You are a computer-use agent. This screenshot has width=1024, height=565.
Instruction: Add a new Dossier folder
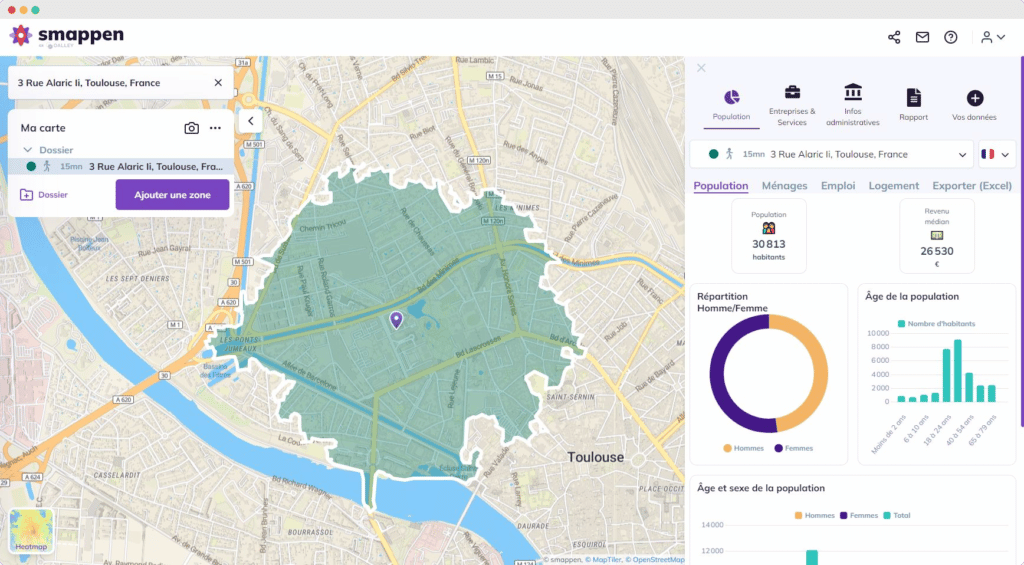click(44, 195)
